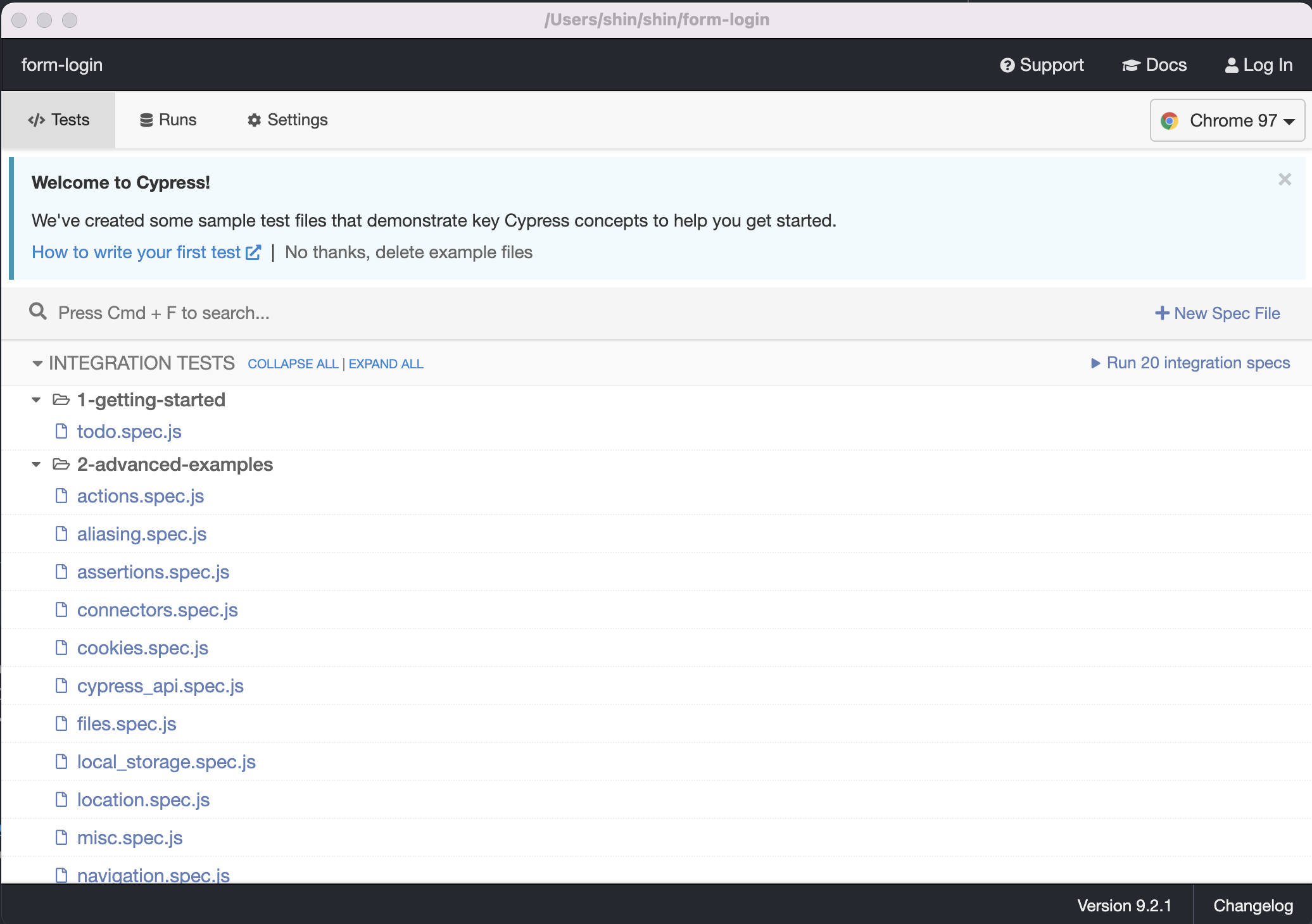Click the search magnifier icon
Image resolution: width=1312 pixels, height=924 pixels.
click(38, 311)
